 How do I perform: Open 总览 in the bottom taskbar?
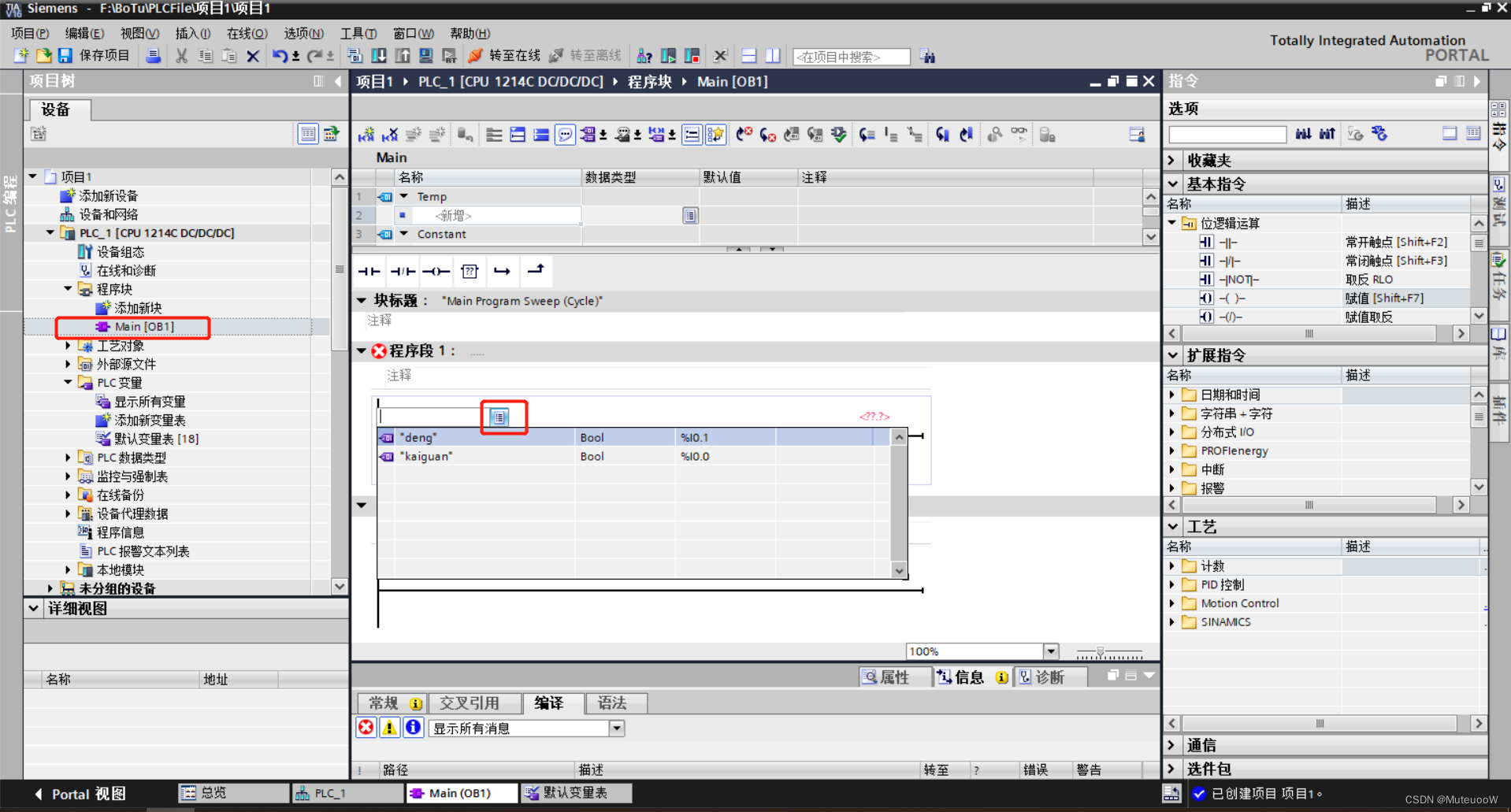(233, 793)
